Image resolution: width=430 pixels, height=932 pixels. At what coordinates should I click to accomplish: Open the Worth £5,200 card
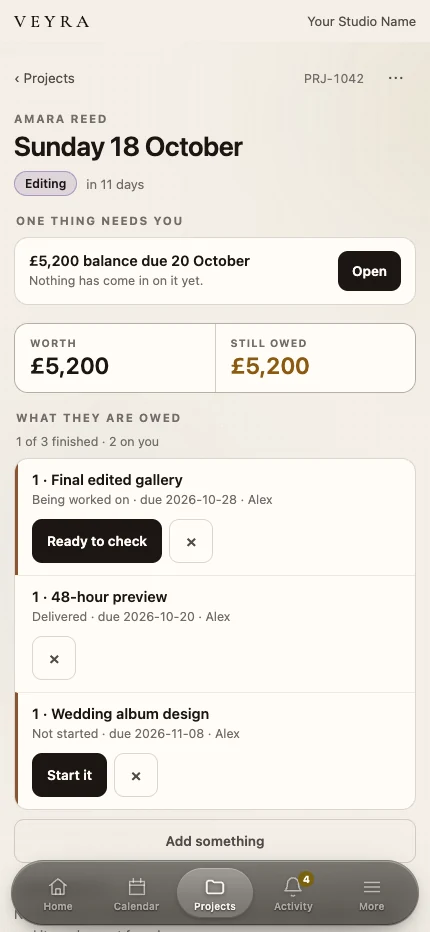[115, 358]
